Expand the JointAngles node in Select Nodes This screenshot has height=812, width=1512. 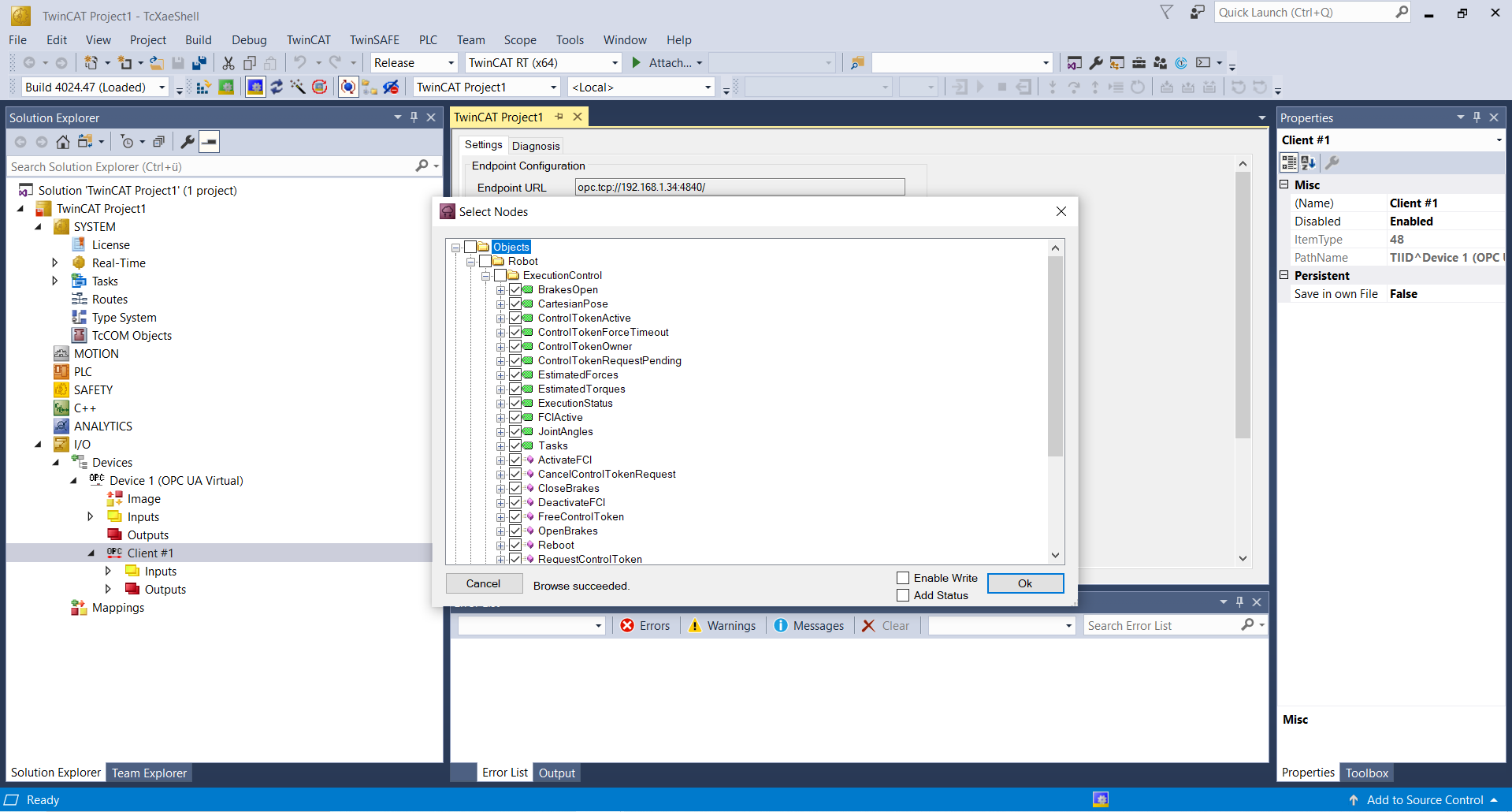[500, 432]
